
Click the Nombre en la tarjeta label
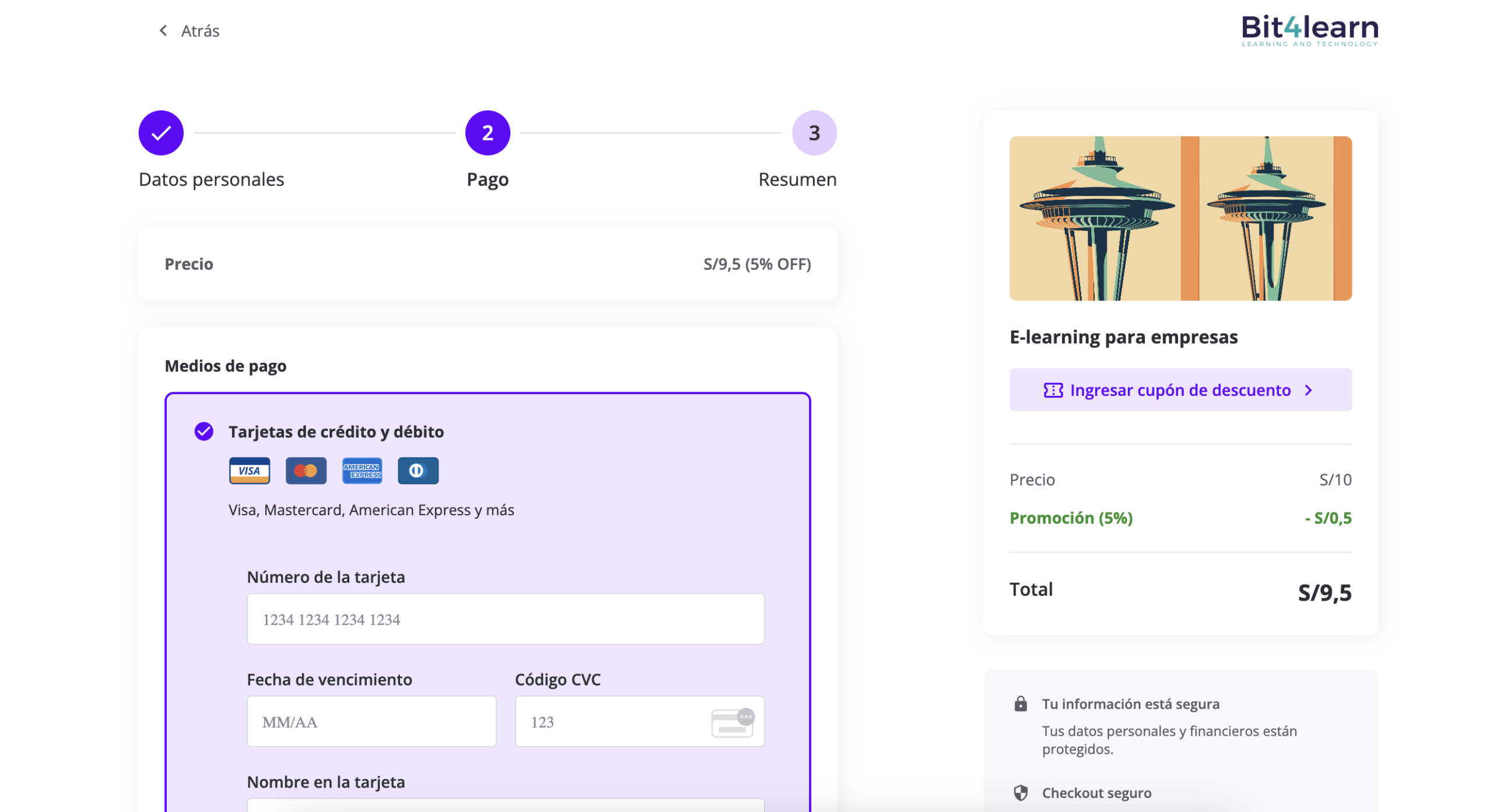click(325, 782)
